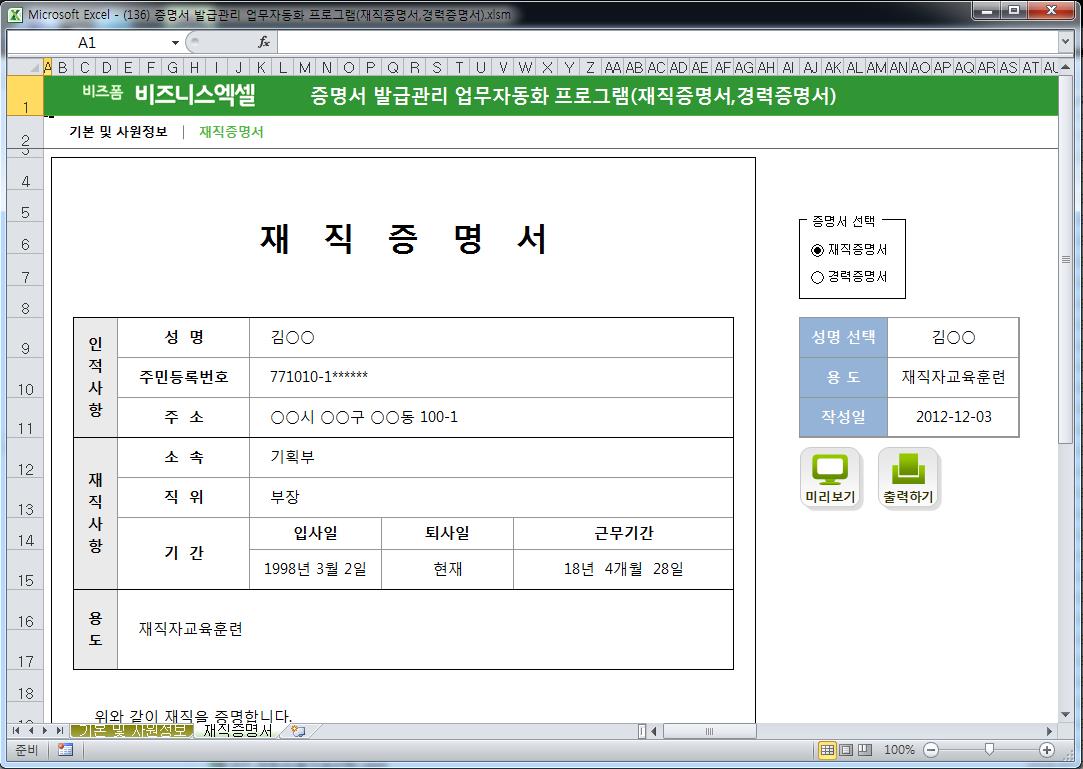This screenshot has height=769, width=1083.
Task: Click the zoom out minus icon
Action: coord(930,750)
